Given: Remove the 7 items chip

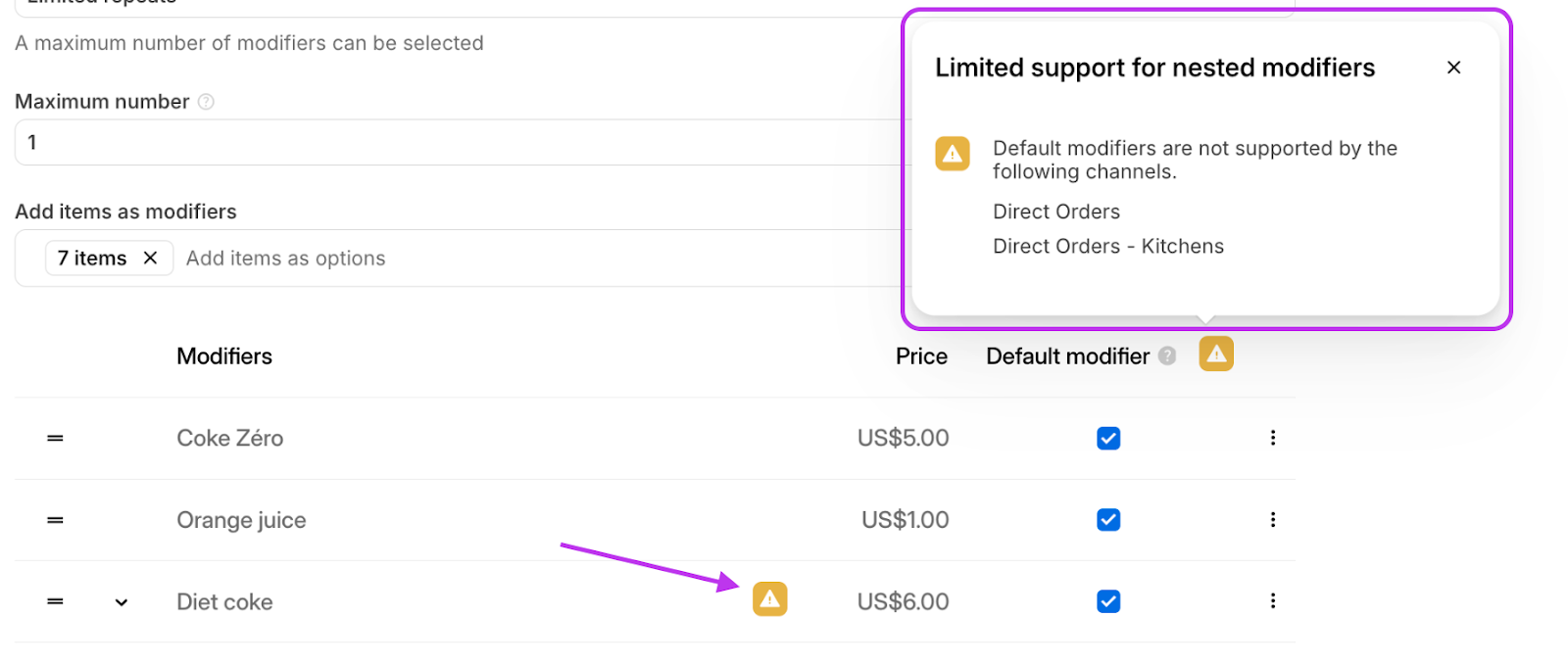Looking at the screenshot, I should [150, 258].
